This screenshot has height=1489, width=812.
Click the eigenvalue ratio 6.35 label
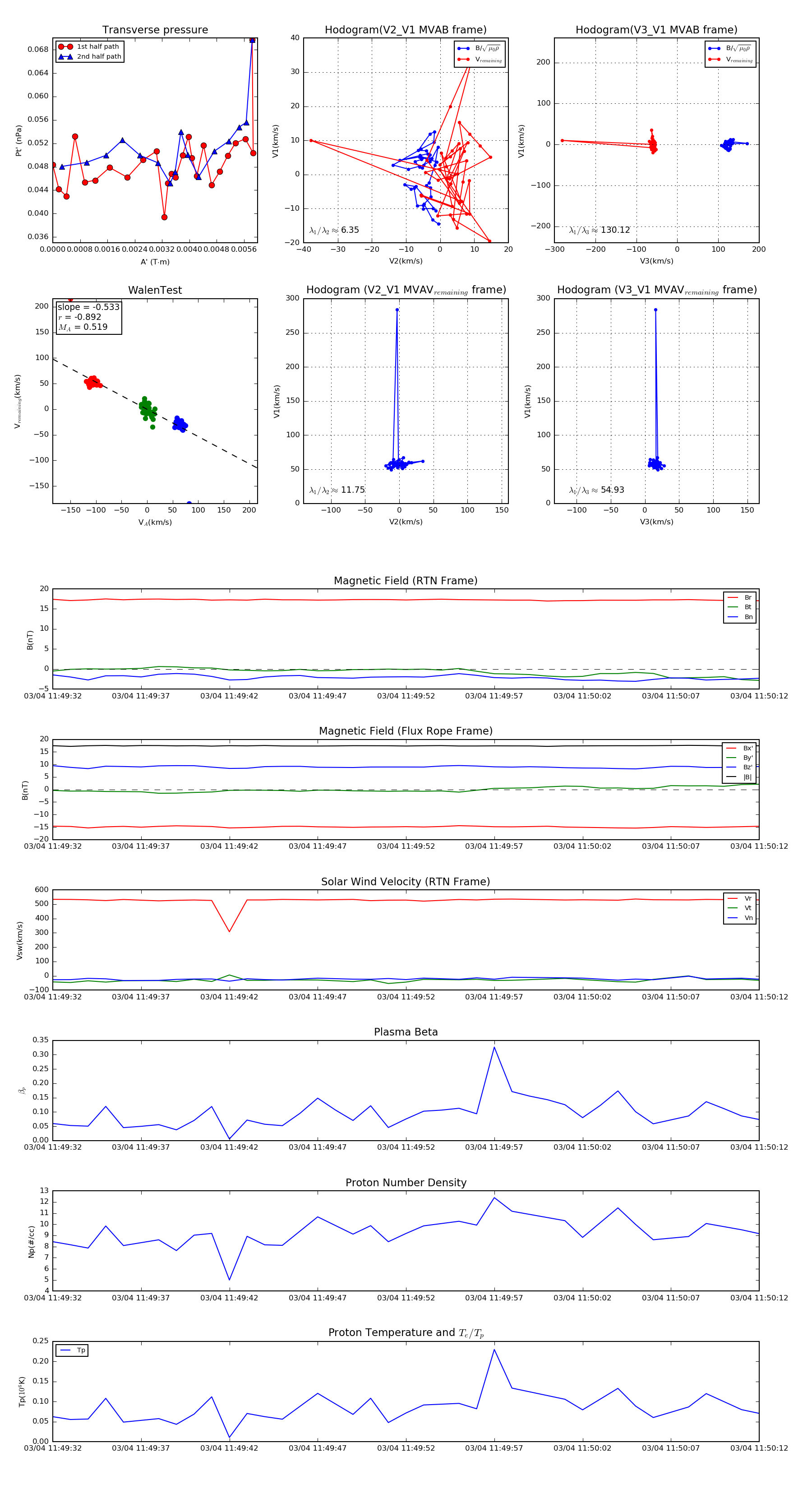click(x=334, y=230)
